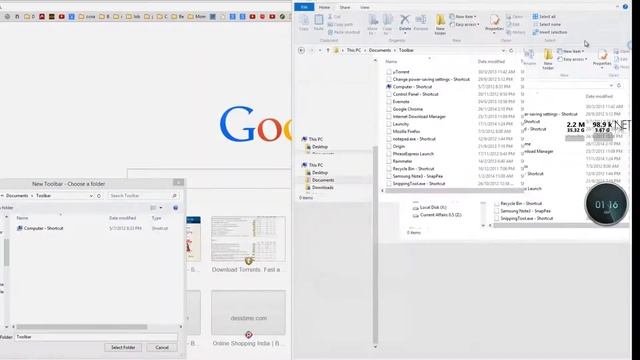640x360 pixels.
Task: Sort by Type column in New Toolbar dialog
Action: click(157, 218)
